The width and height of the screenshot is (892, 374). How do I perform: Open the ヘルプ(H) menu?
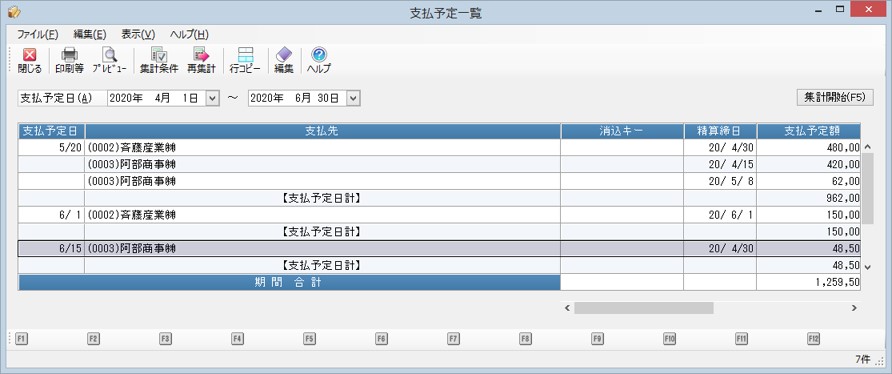coord(189,34)
